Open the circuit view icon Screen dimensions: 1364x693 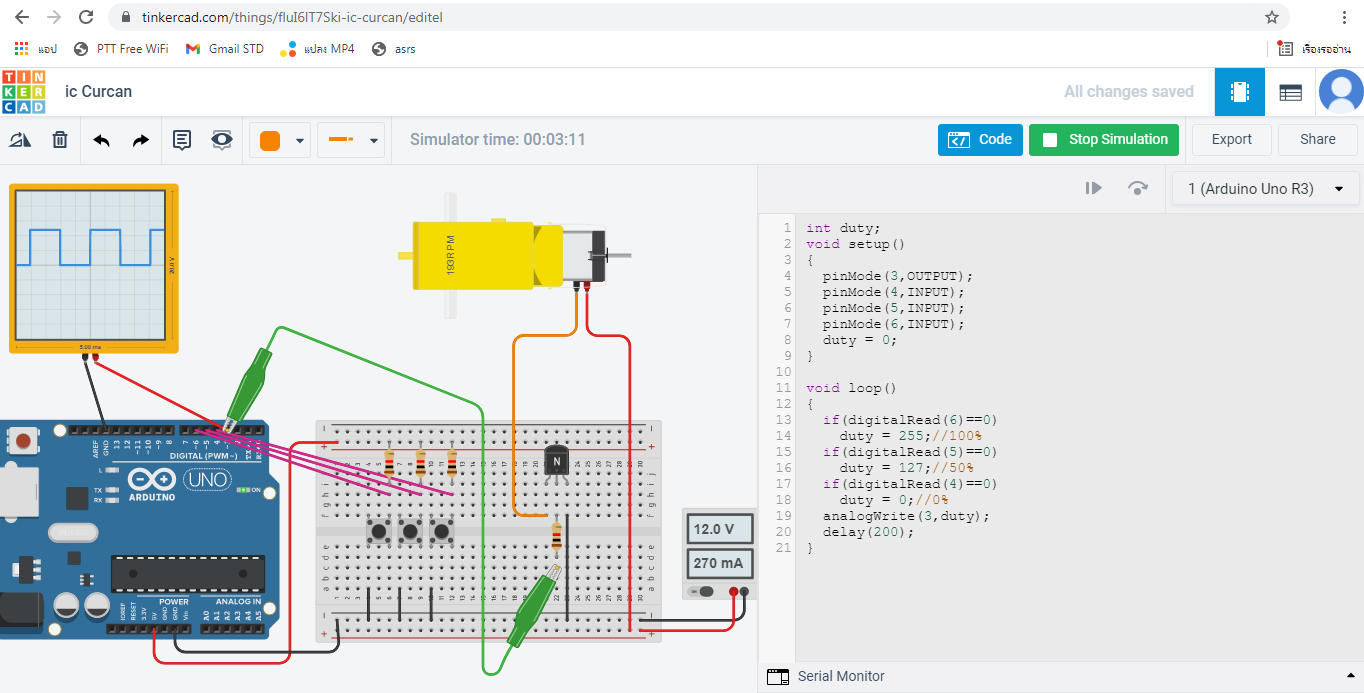(1240, 92)
